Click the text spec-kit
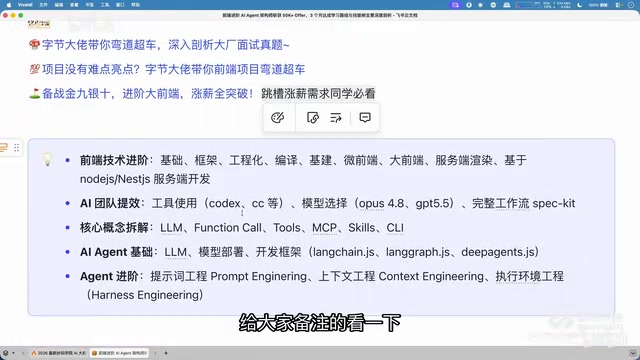The width and height of the screenshot is (640, 360). [x=554, y=203]
